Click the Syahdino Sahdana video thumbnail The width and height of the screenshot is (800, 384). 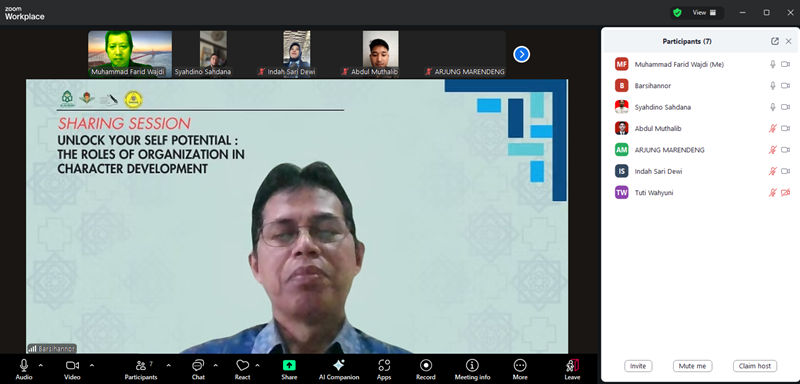pos(213,54)
